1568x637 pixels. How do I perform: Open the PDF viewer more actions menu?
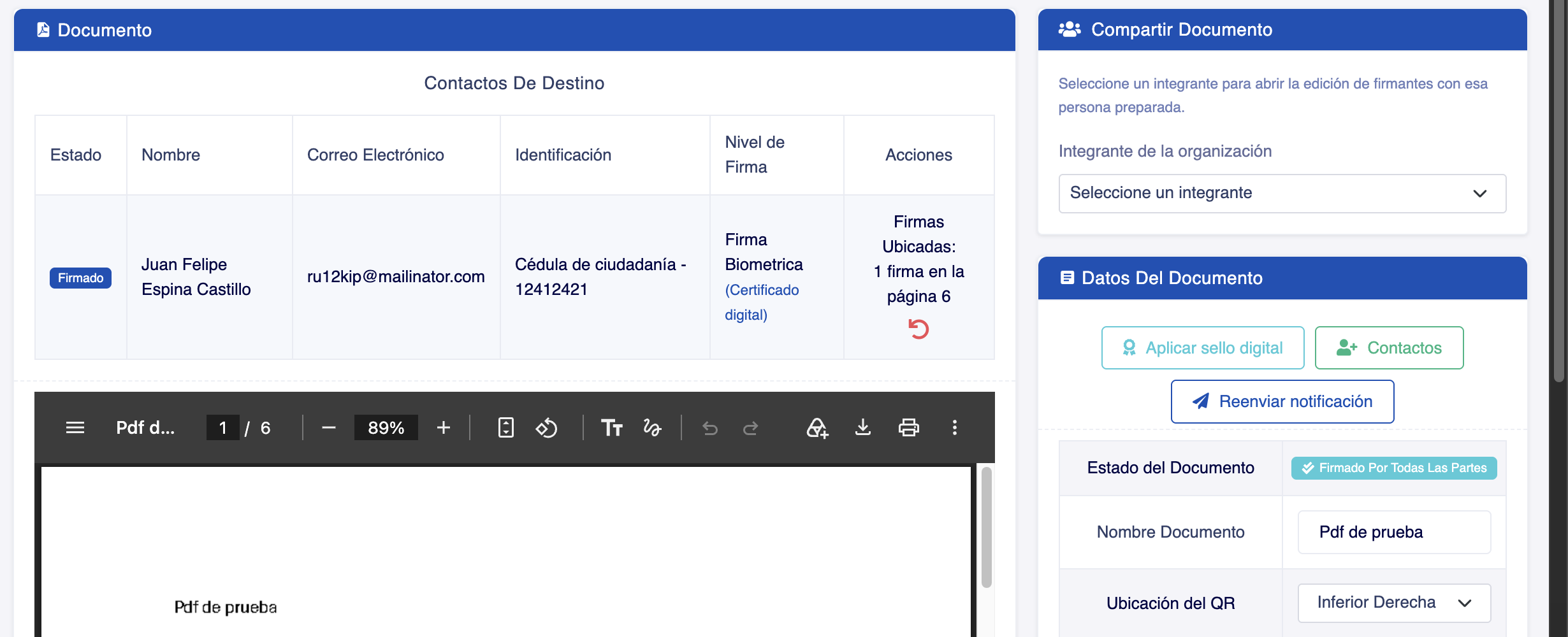pos(955,427)
